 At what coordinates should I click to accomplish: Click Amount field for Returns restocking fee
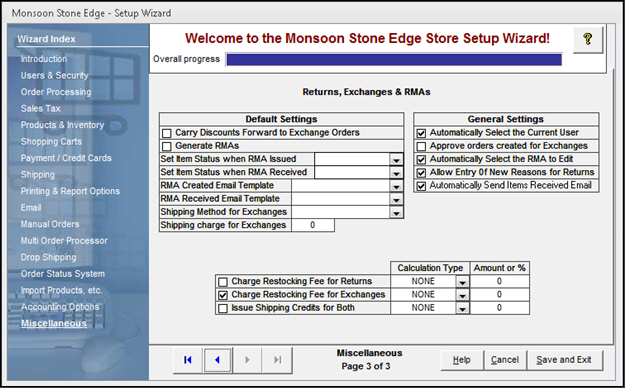[499, 282]
